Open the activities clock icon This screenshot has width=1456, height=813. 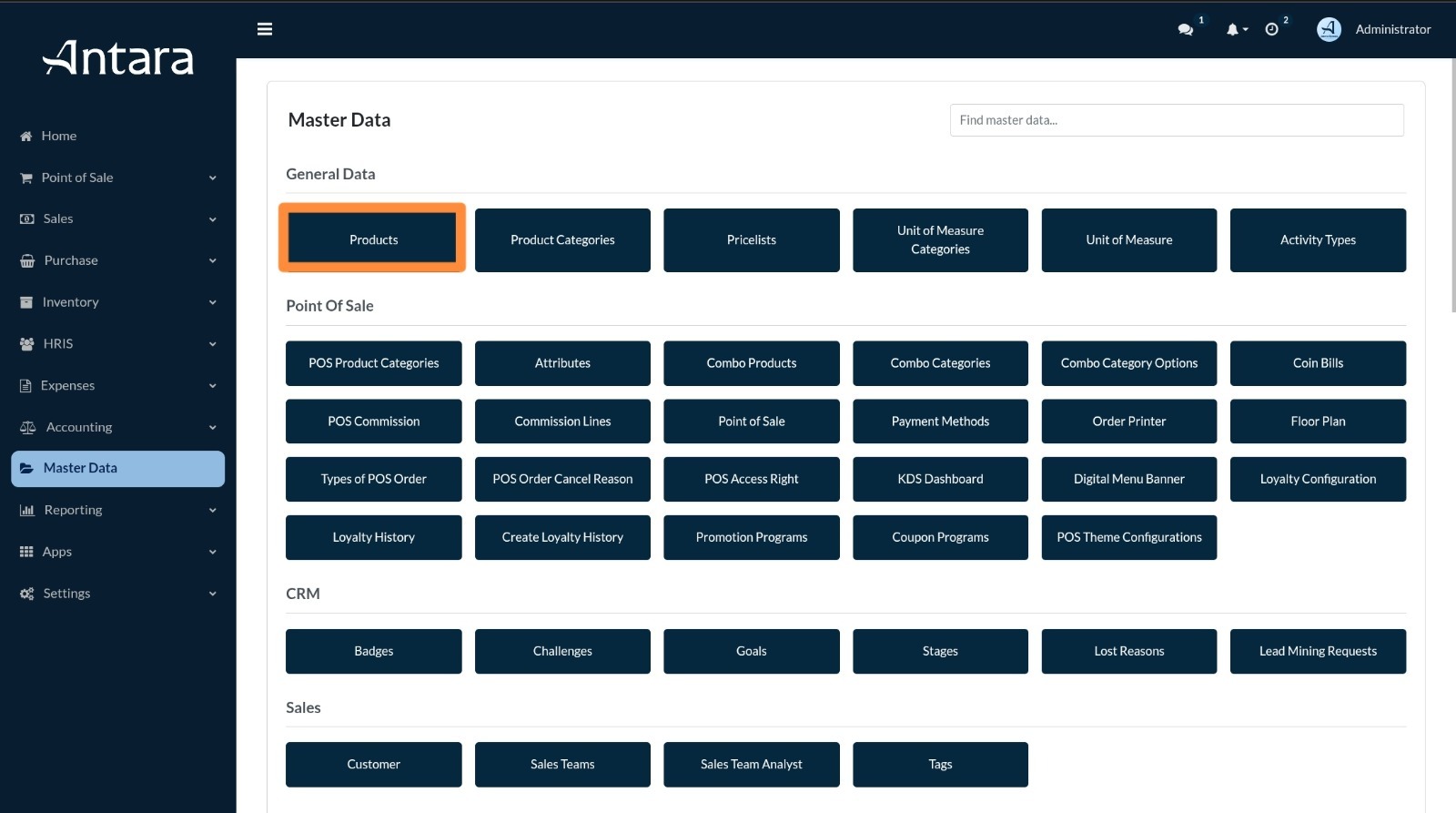1271,30
